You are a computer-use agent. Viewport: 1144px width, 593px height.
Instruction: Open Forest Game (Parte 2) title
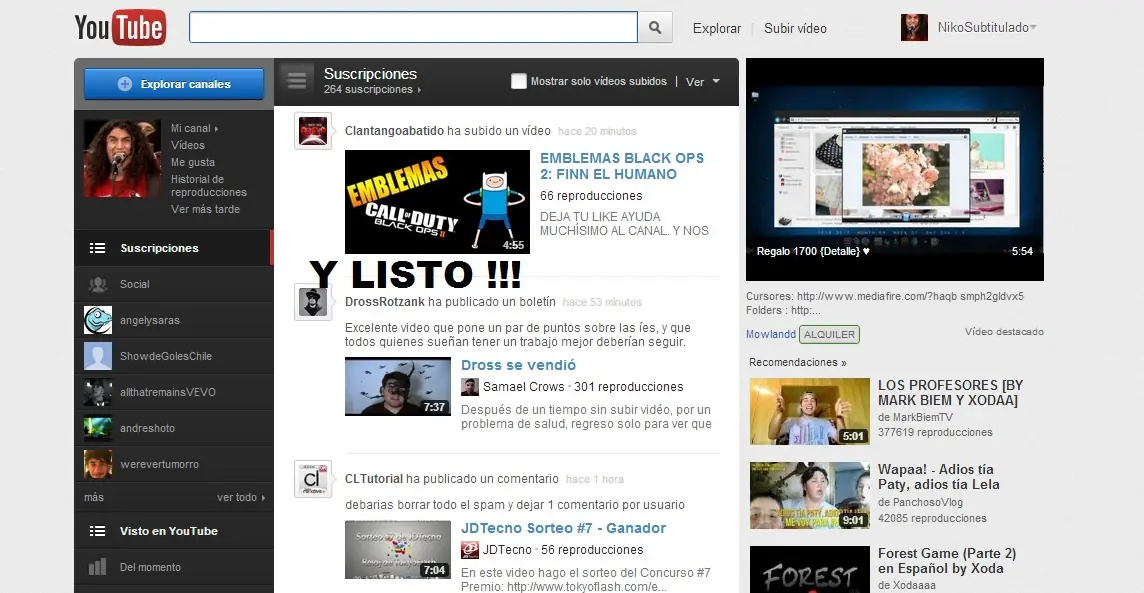pyautogui.click(x=947, y=561)
